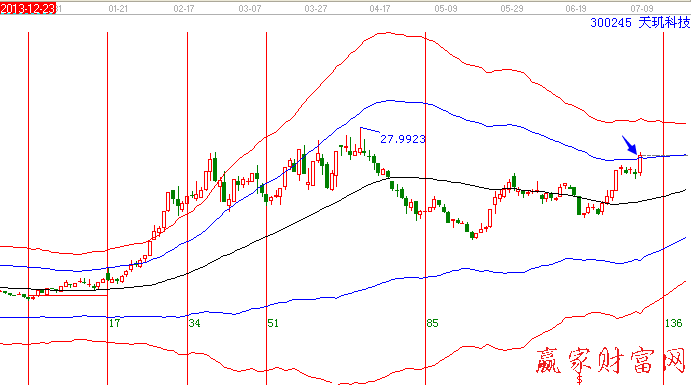Click the 27.9923 price high label

click(x=403, y=139)
